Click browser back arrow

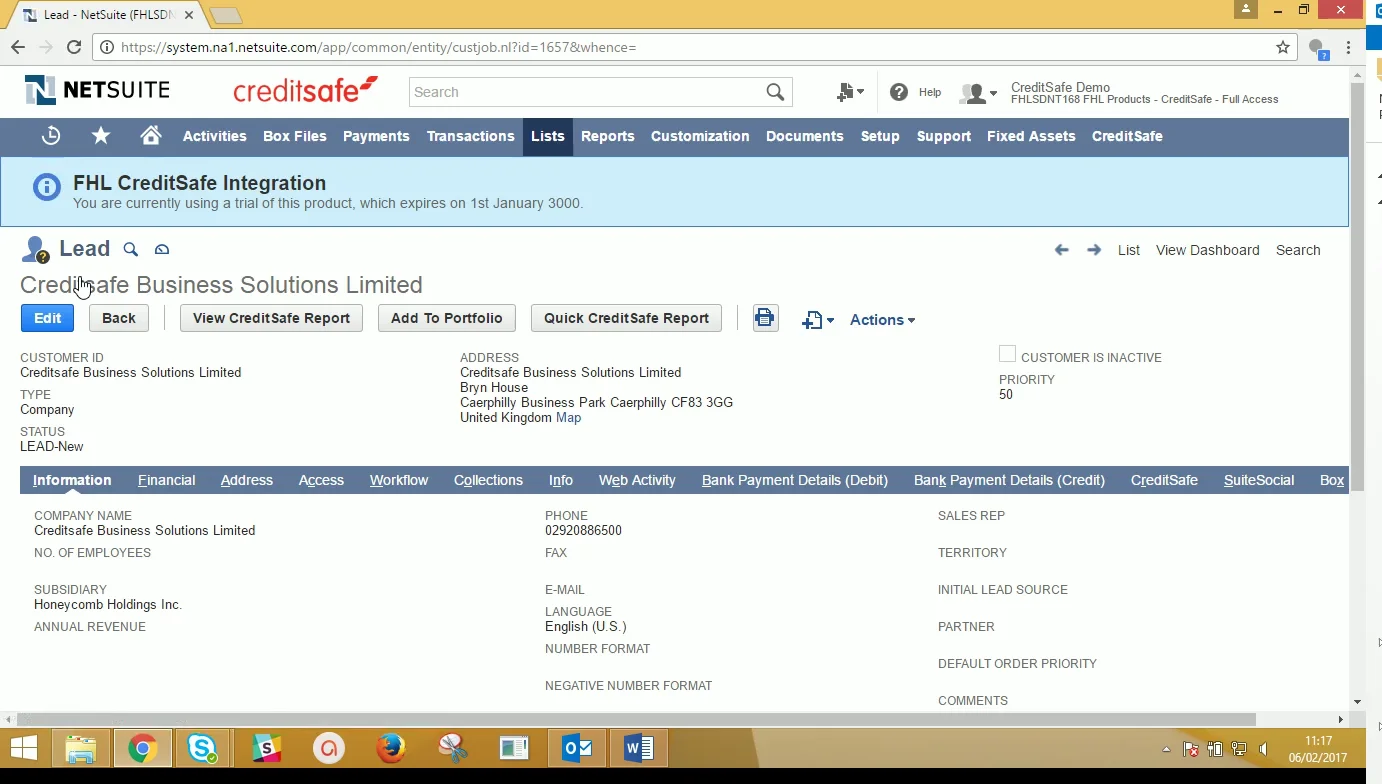(18, 47)
